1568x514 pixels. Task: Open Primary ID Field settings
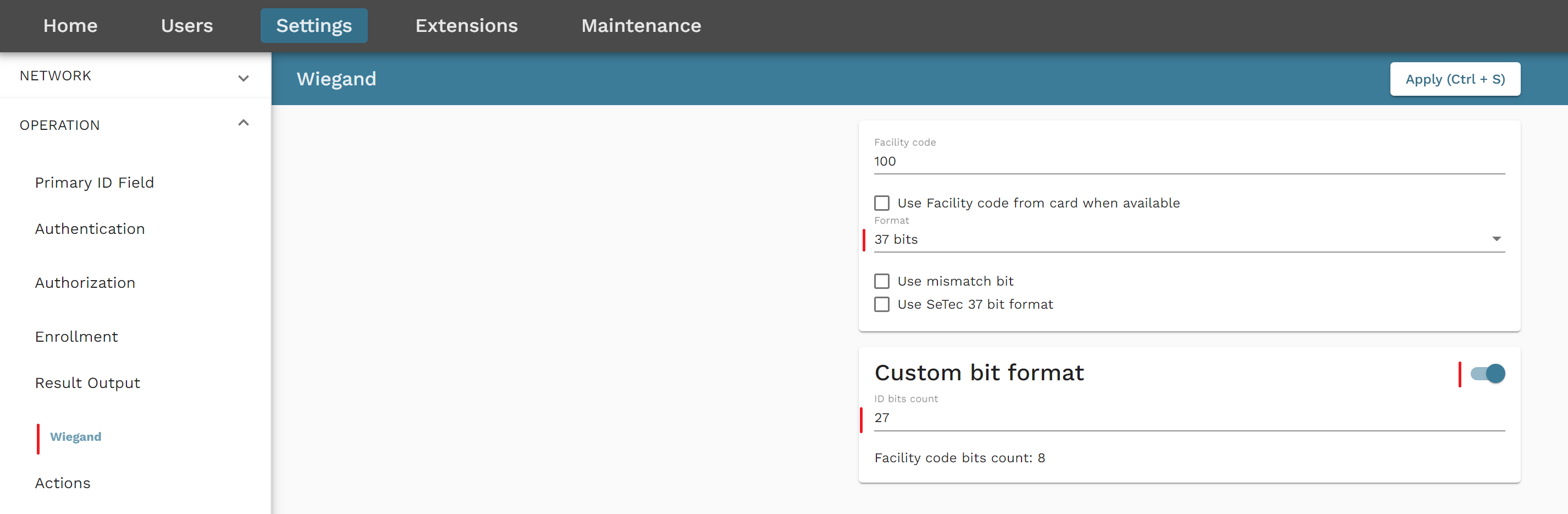point(95,182)
